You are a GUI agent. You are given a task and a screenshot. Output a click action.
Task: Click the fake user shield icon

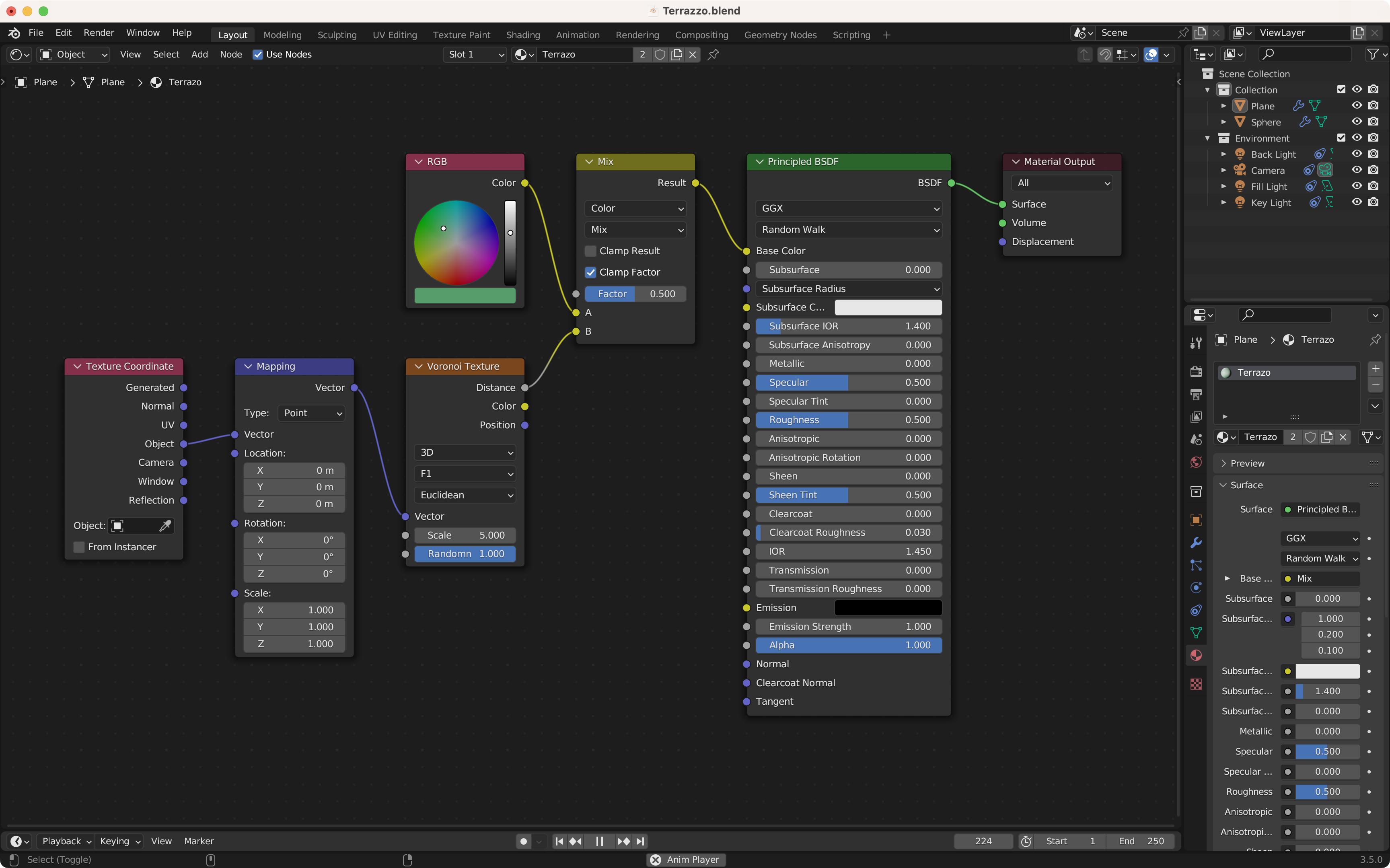click(660, 55)
